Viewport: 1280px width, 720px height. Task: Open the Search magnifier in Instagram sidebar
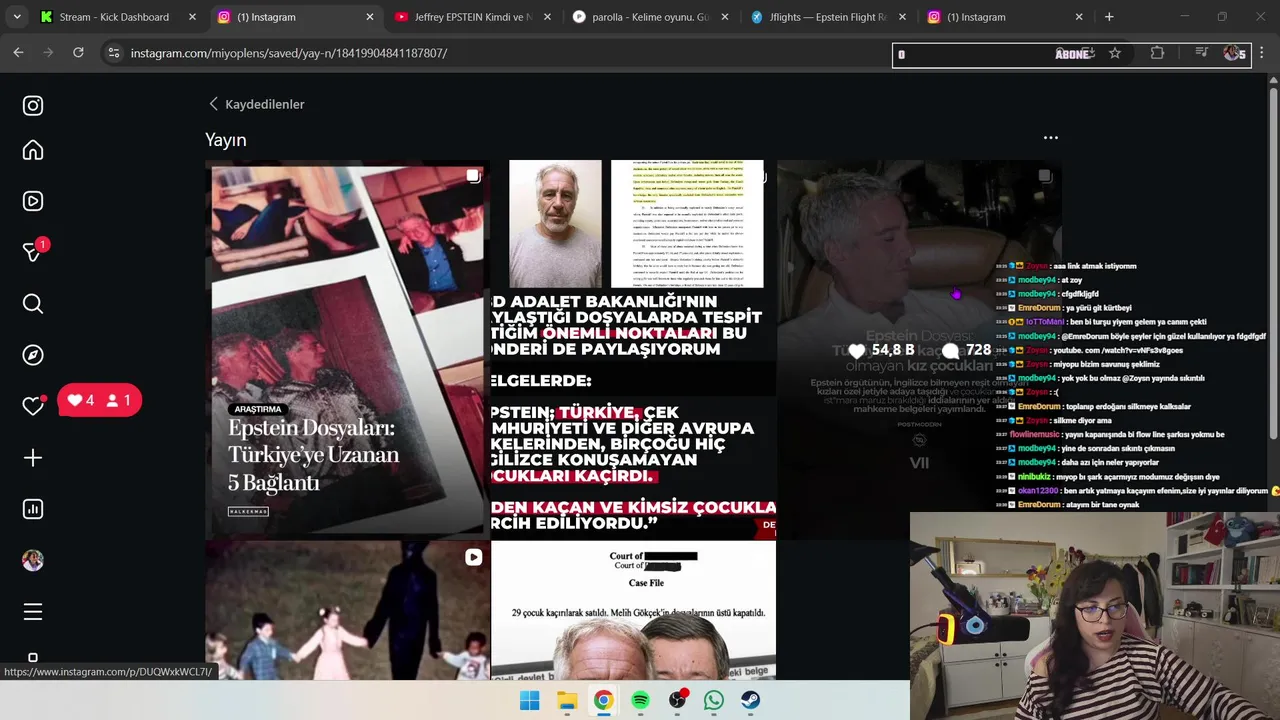(x=33, y=304)
